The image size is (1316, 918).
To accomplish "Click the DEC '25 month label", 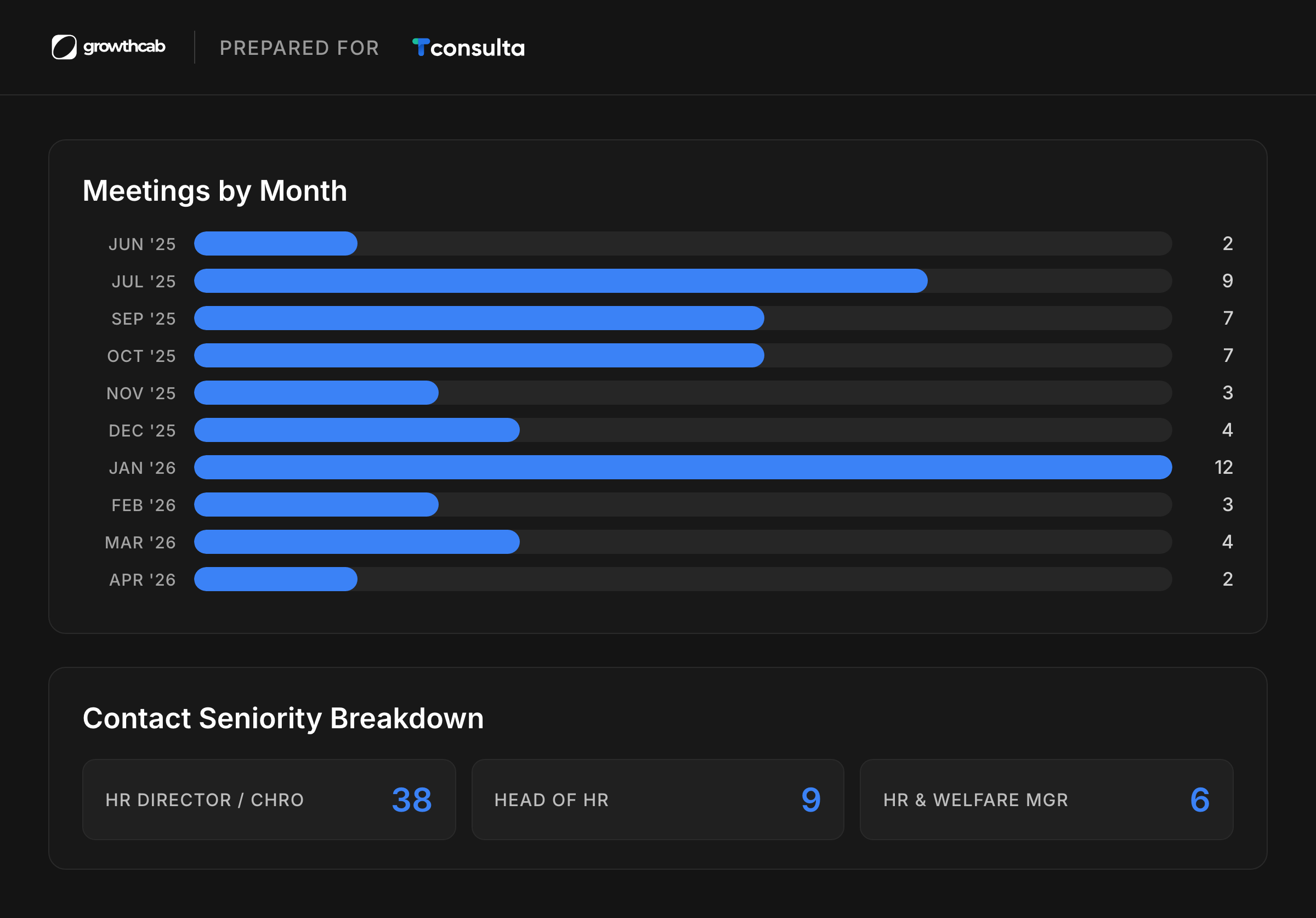I will [142, 430].
